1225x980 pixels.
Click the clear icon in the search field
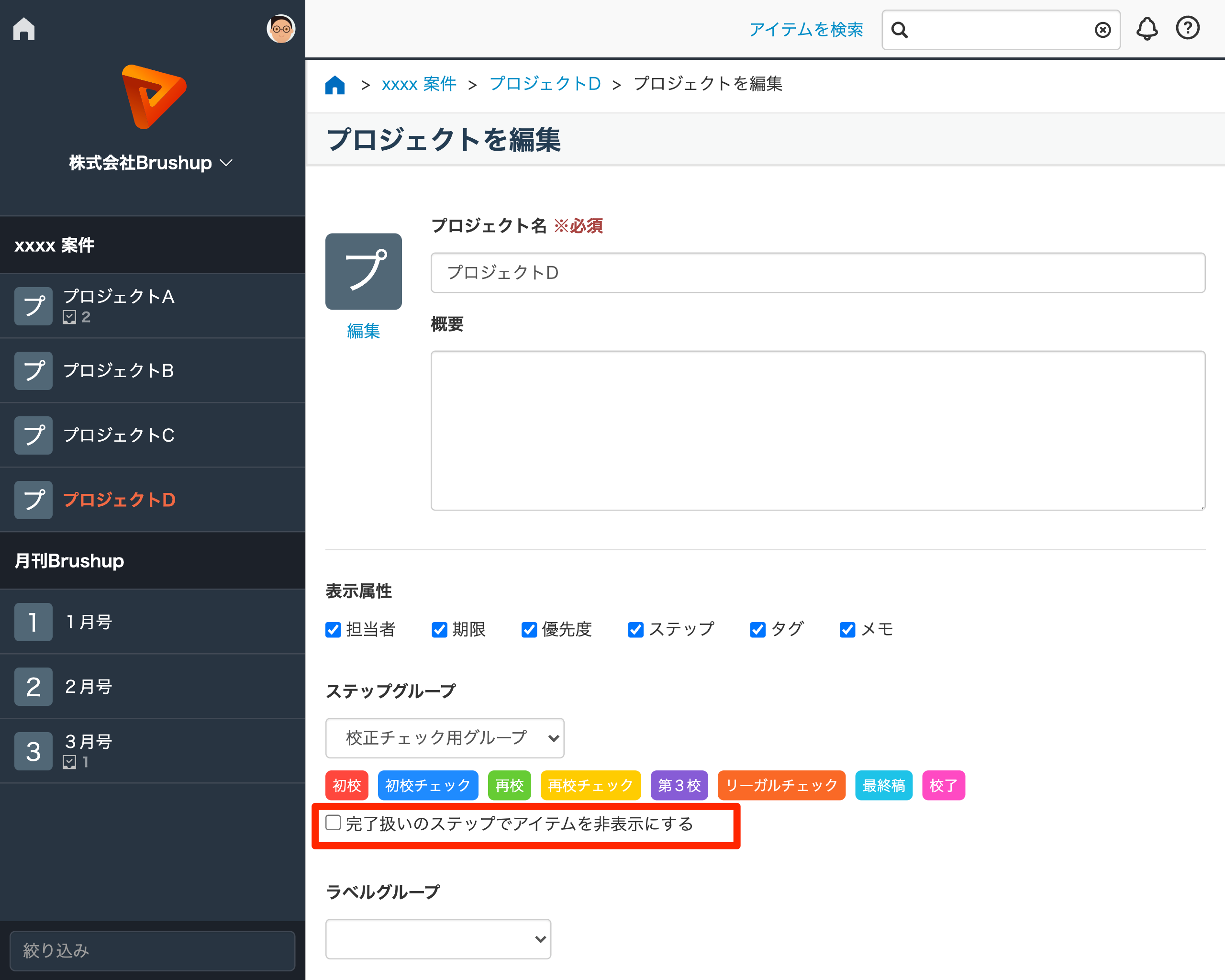click(1103, 30)
